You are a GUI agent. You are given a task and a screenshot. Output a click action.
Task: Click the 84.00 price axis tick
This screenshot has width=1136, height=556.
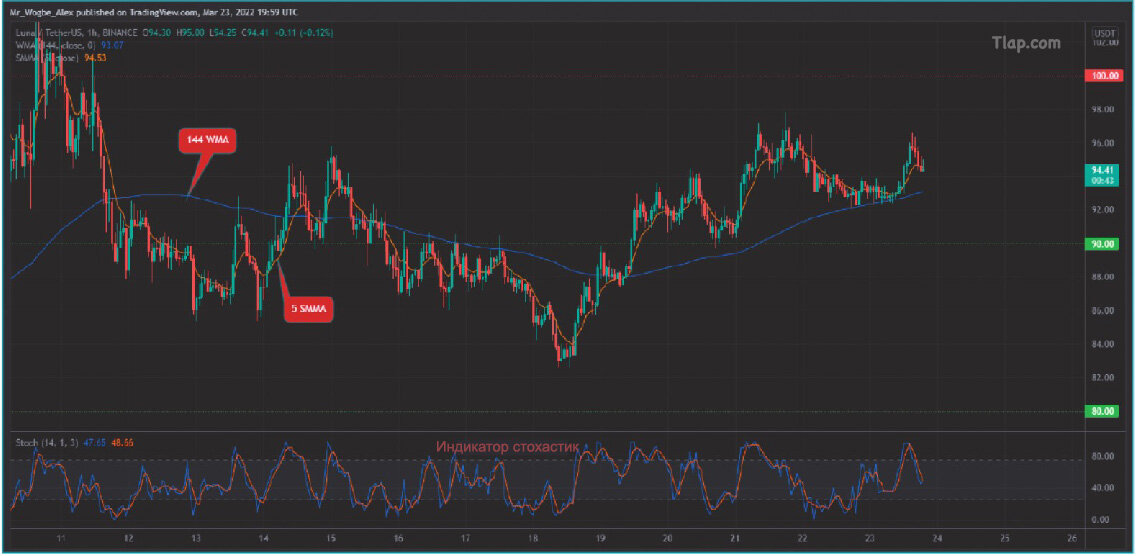pos(1103,344)
